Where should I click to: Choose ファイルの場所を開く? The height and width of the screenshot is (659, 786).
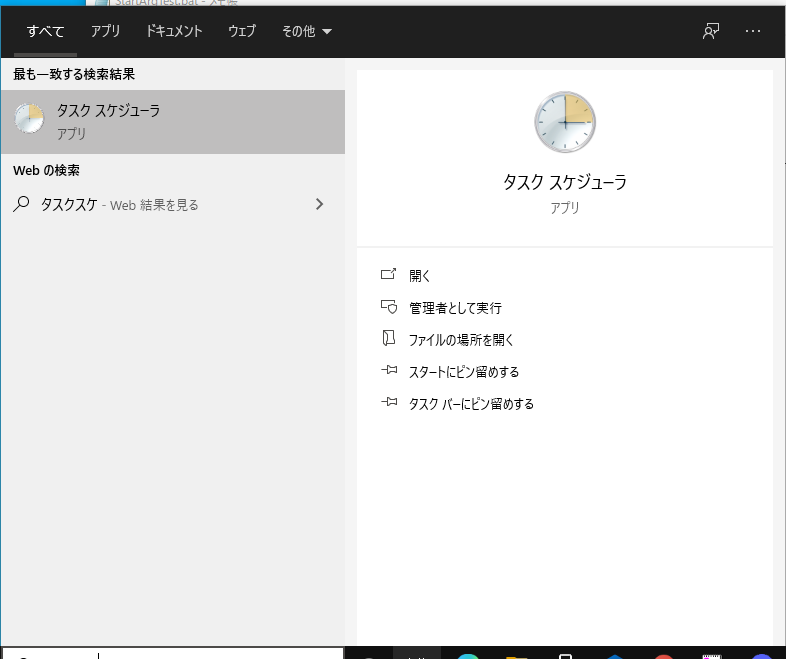pyautogui.click(x=461, y=340)
